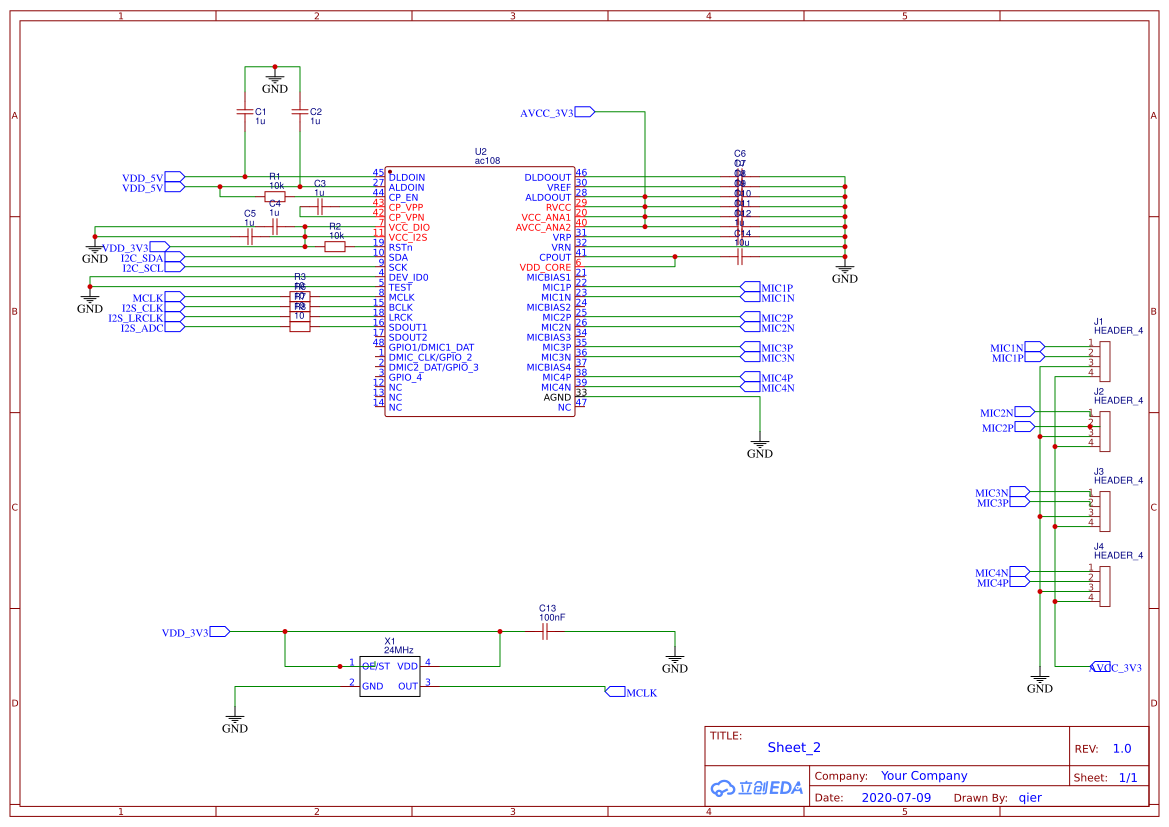1169x827 pixels.
Task: Click the EasyEDA logo in the title block
Action: click(x=757, y=788)
